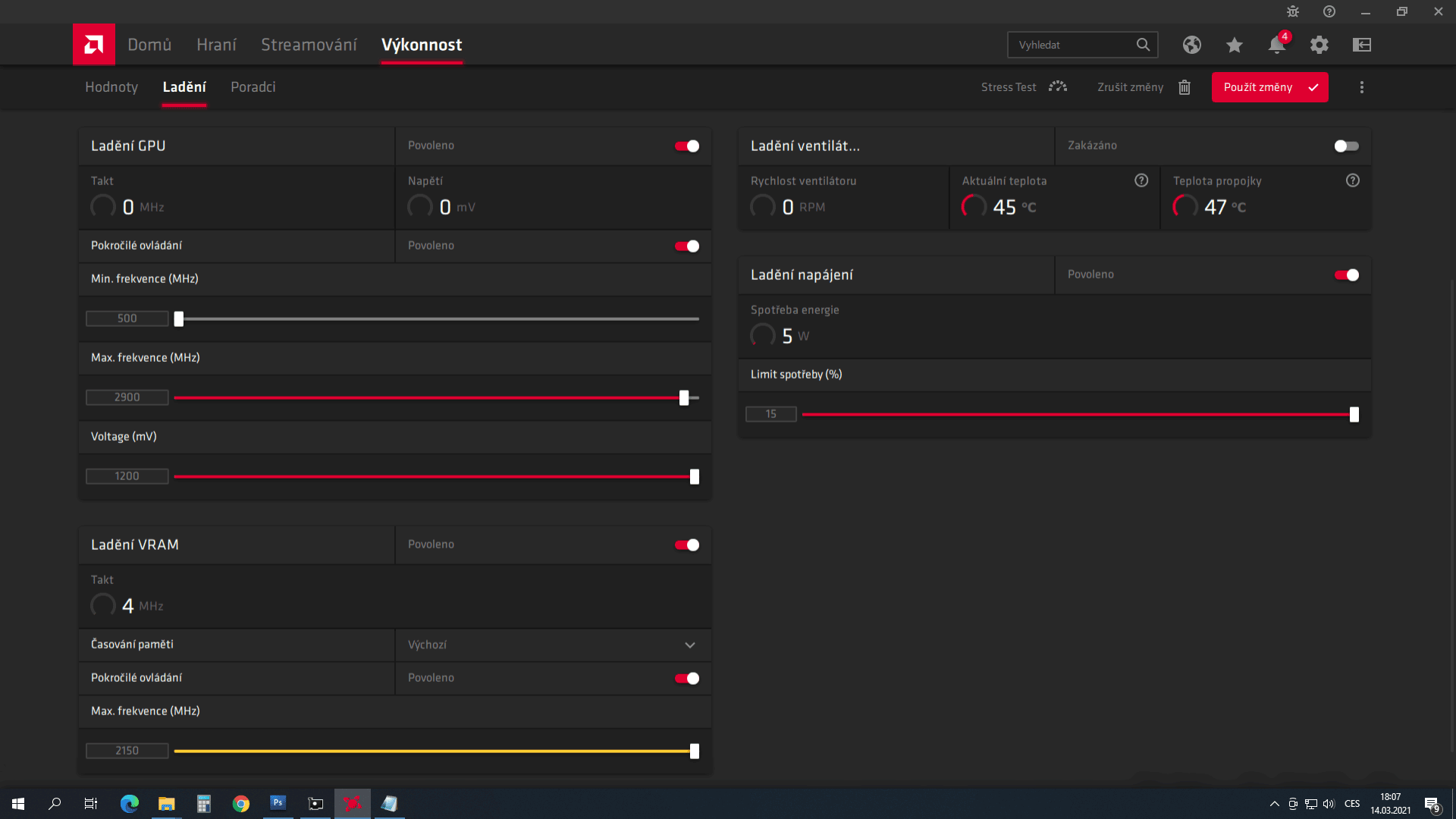Click the taskbar clock and date

[x=1390, y=804]
